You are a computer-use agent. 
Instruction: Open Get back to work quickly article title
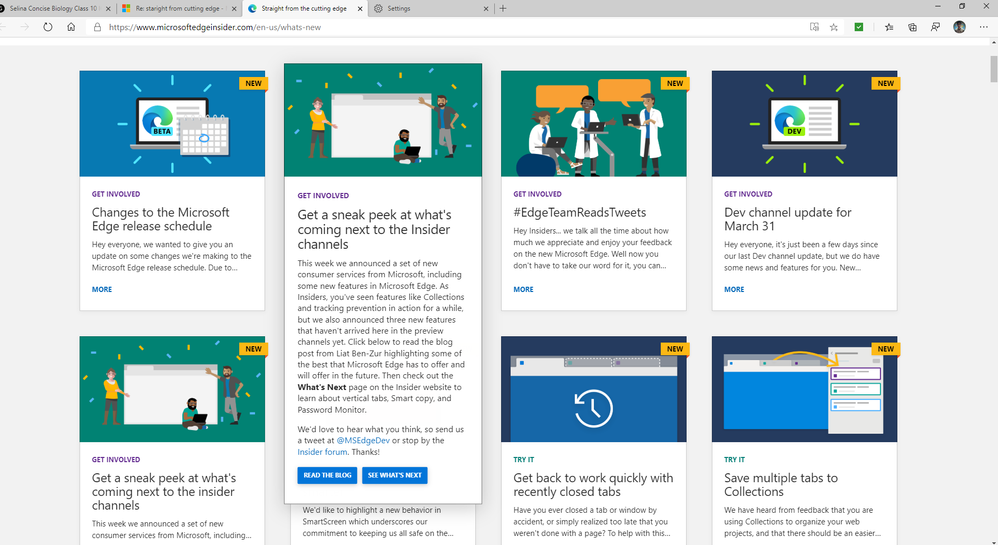point(593,485)
